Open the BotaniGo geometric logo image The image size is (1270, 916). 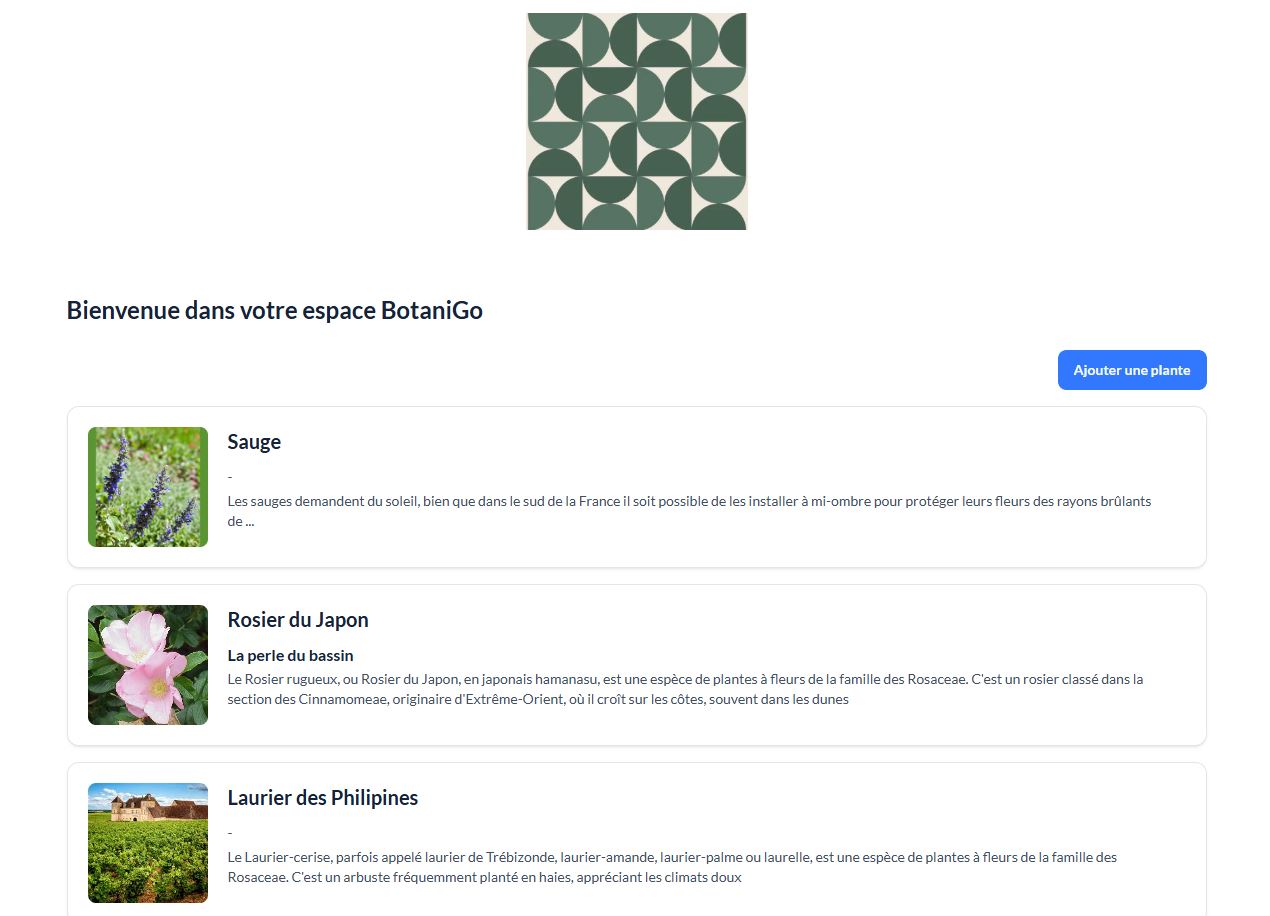[637, 121]
